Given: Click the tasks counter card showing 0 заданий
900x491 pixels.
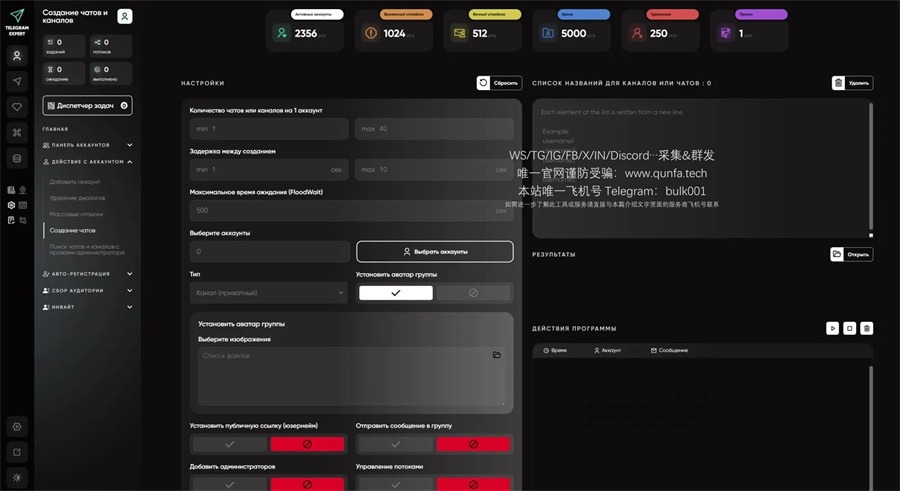Looking at the screenshot, I should point(64,46).
